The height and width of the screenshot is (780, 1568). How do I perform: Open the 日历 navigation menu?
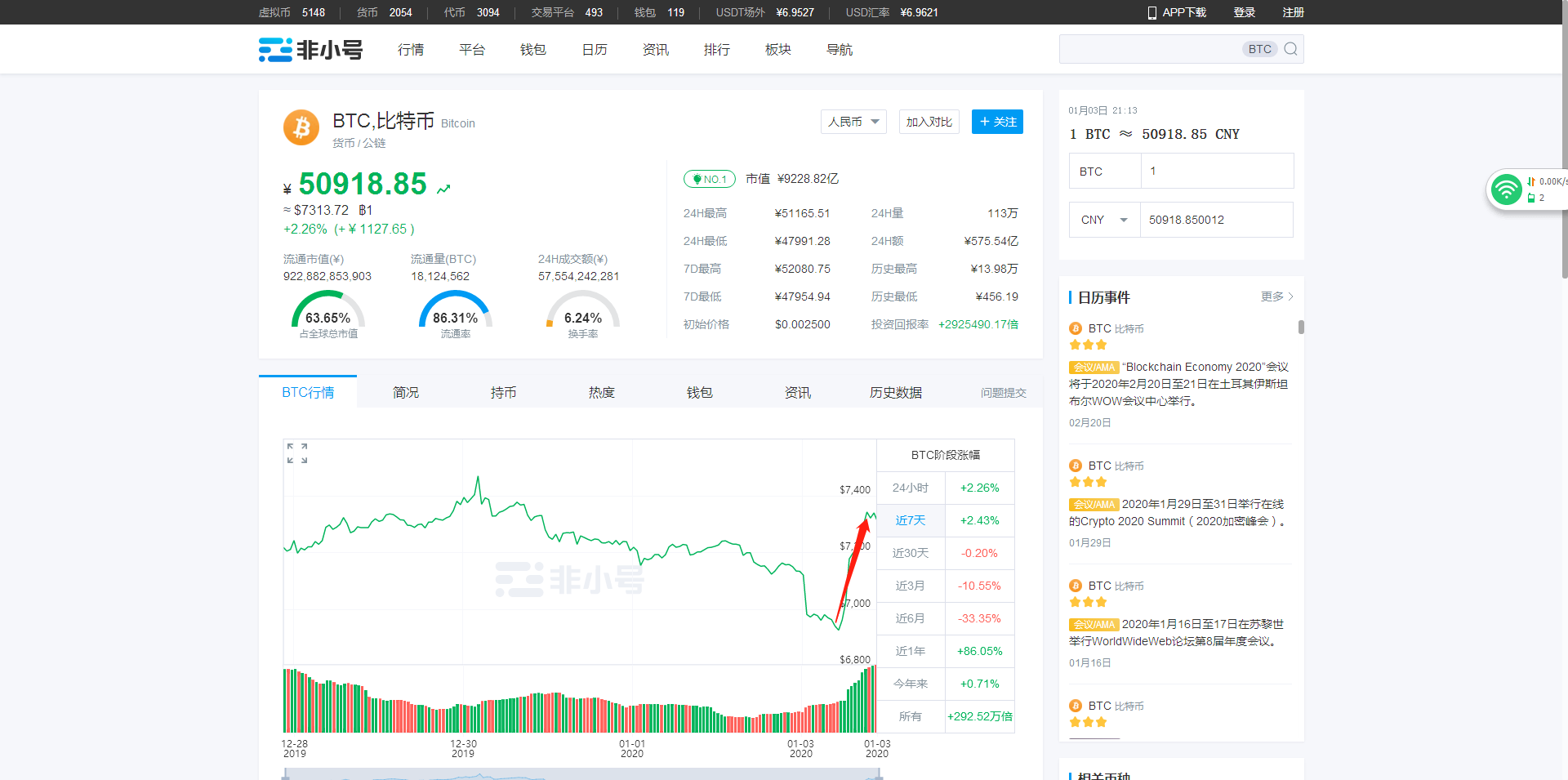point(595,50)
